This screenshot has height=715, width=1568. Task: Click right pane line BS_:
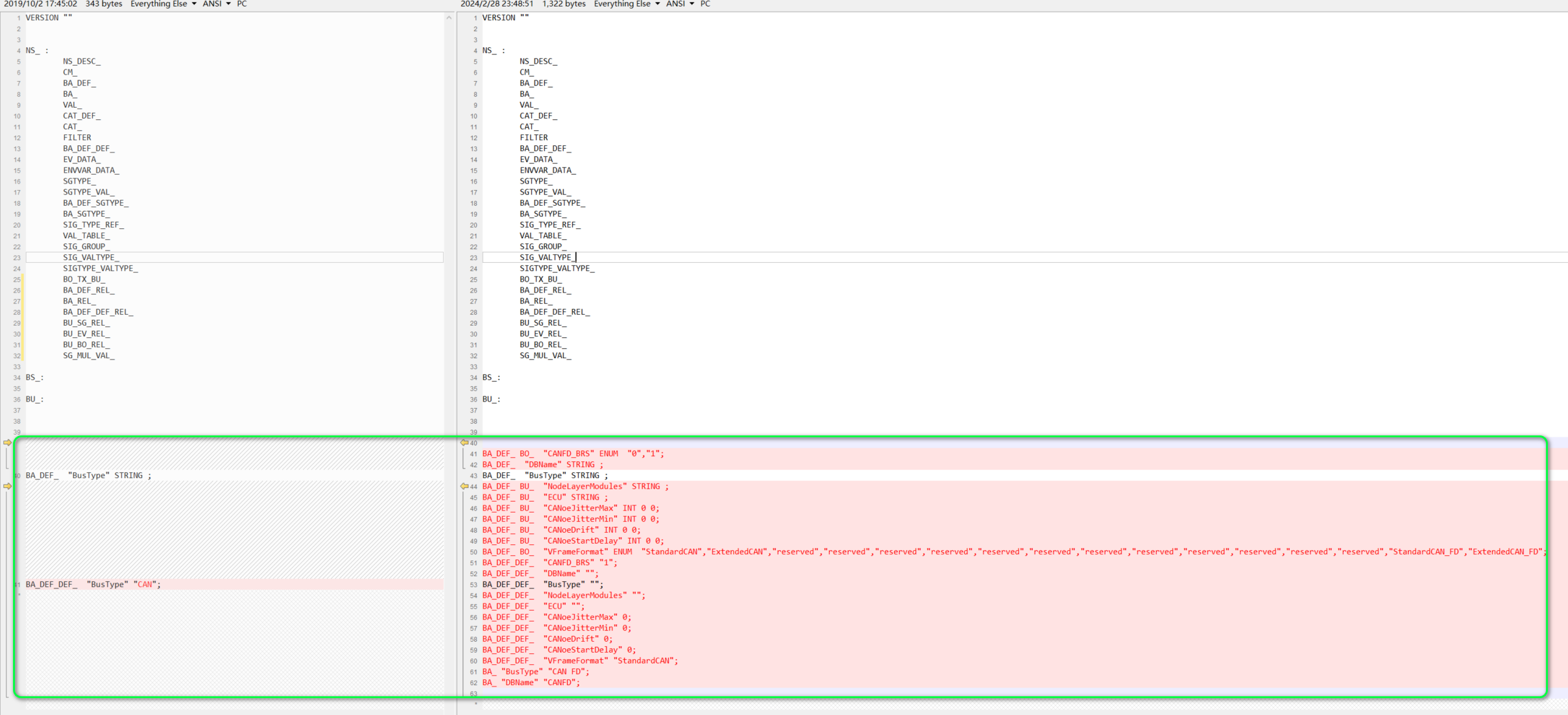click(x=491, y=378)
